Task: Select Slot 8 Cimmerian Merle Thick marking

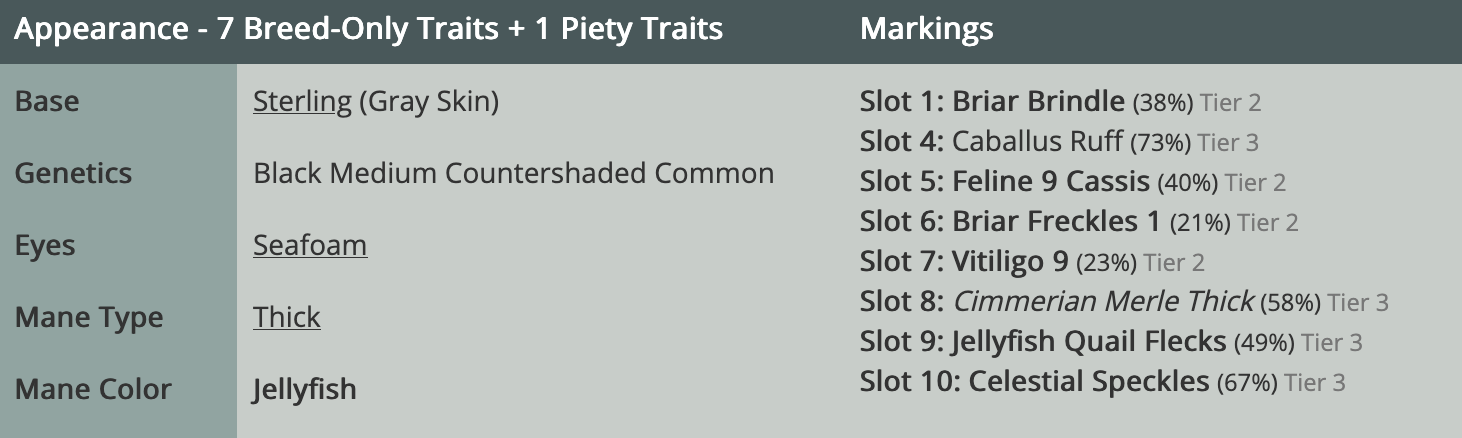Action: tap(1103, 301)
